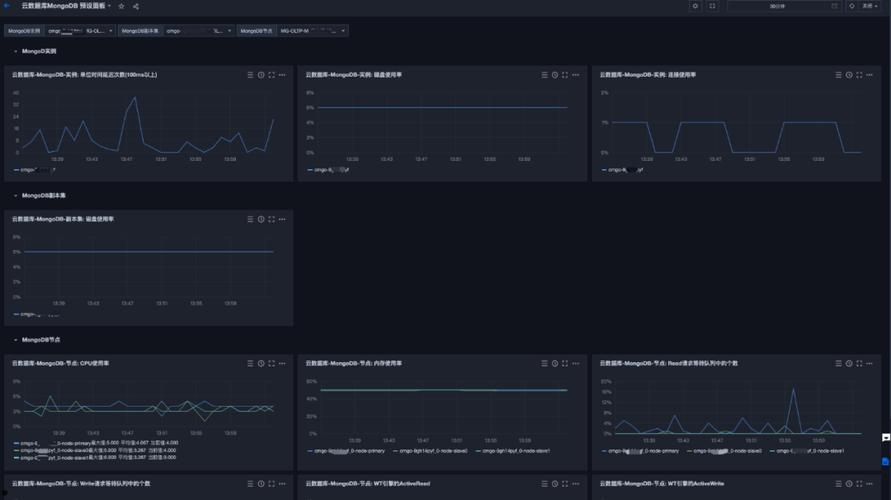Toggle node-primary series in 内存使用率 legend
This screenshot has width=891, height=500.
(x=346, y=451)
